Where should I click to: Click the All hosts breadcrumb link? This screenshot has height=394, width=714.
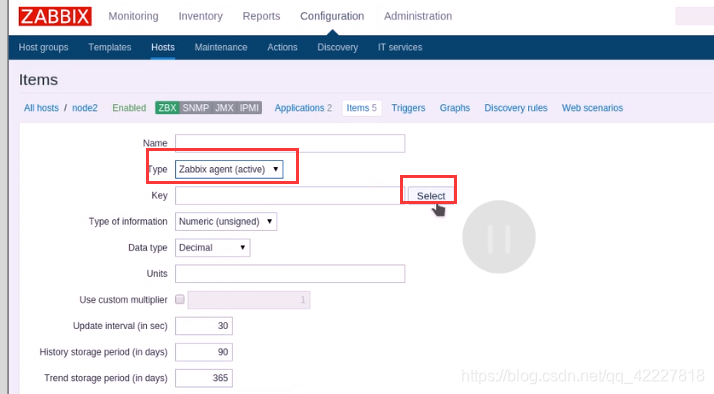tap(41, 108)
